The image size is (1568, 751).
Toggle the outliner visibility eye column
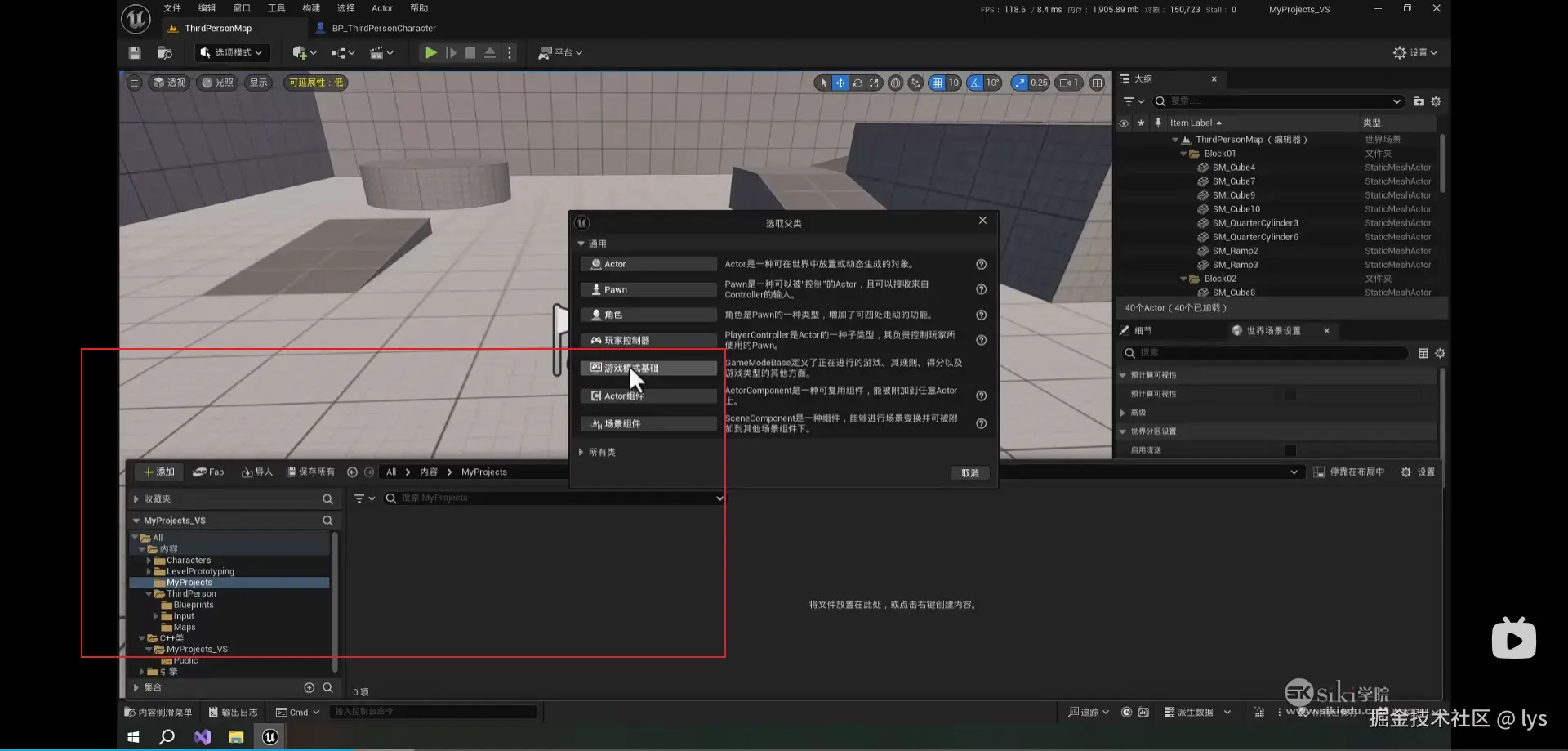click(x=1124, y=123)
